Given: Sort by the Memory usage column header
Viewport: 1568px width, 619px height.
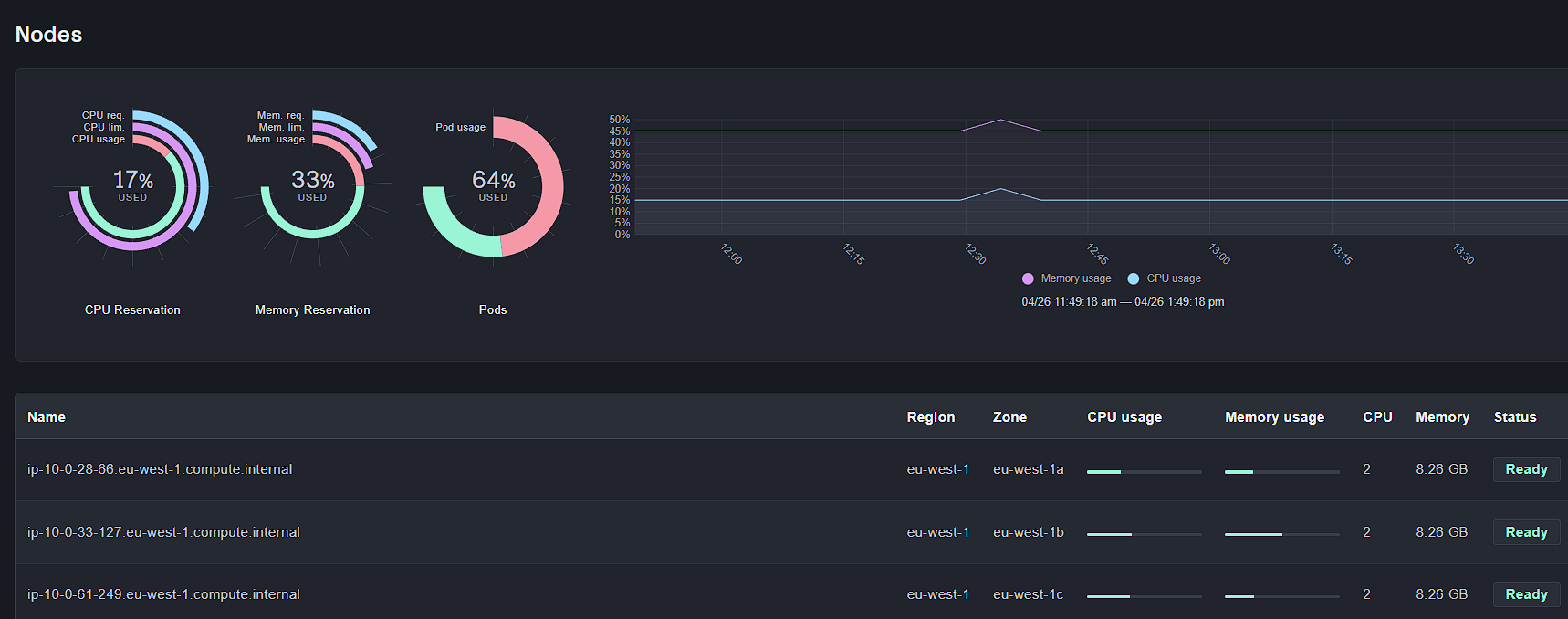Looking at the screenshot, I should coord(1274,417).
